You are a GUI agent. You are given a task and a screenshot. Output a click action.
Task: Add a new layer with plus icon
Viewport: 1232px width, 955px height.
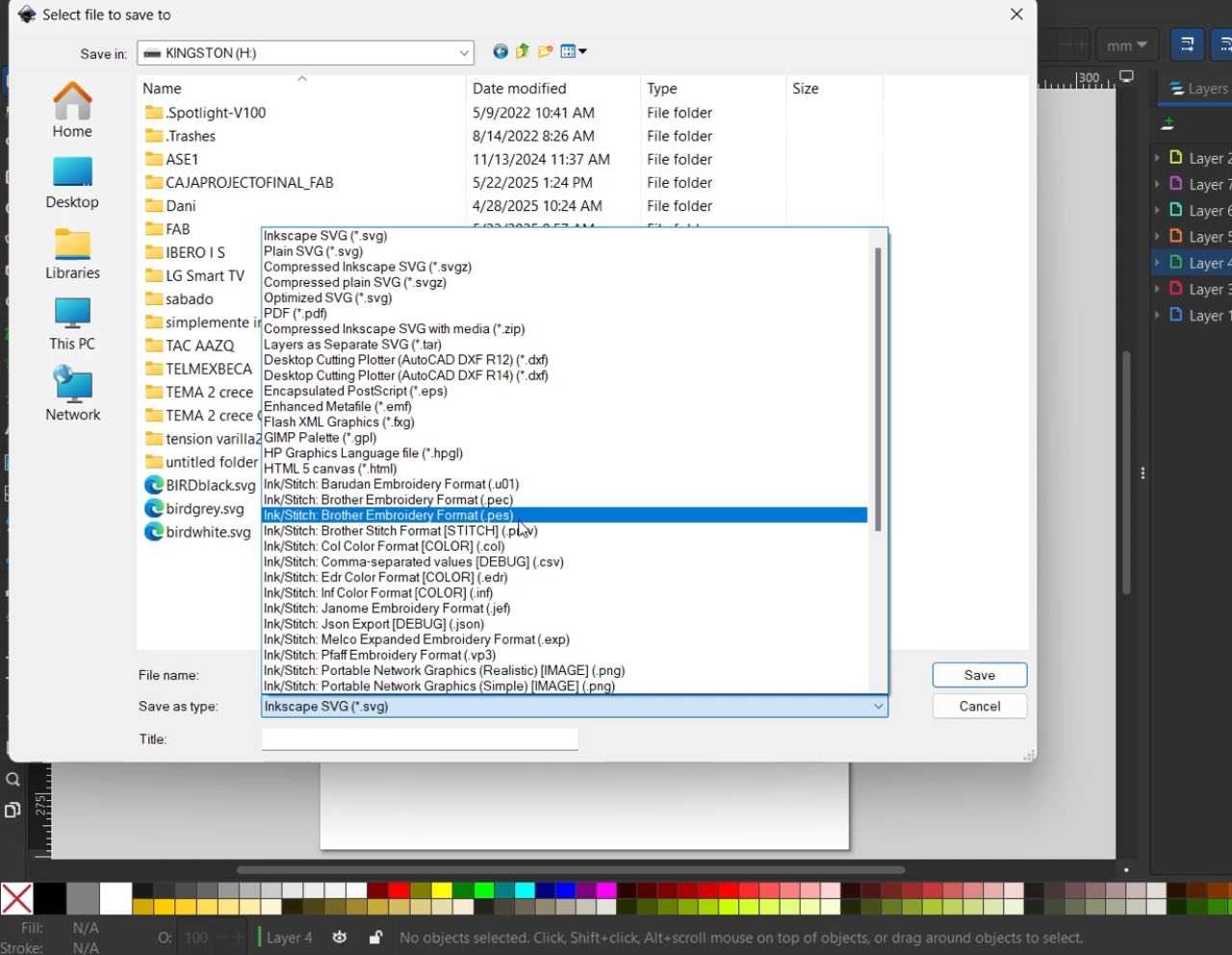pos(1168,123)
